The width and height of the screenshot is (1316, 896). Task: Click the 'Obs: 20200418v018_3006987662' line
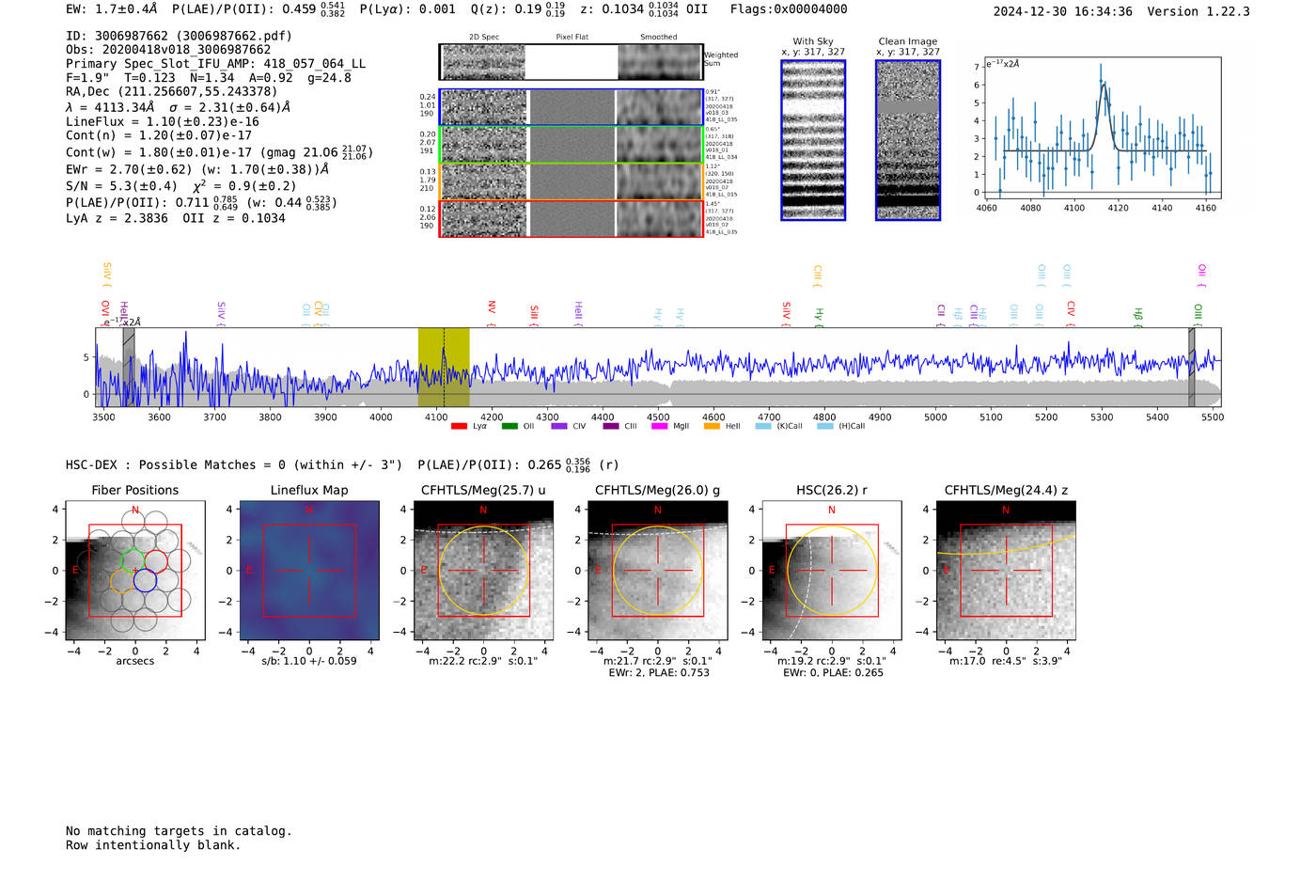click(x=168, y=50)
